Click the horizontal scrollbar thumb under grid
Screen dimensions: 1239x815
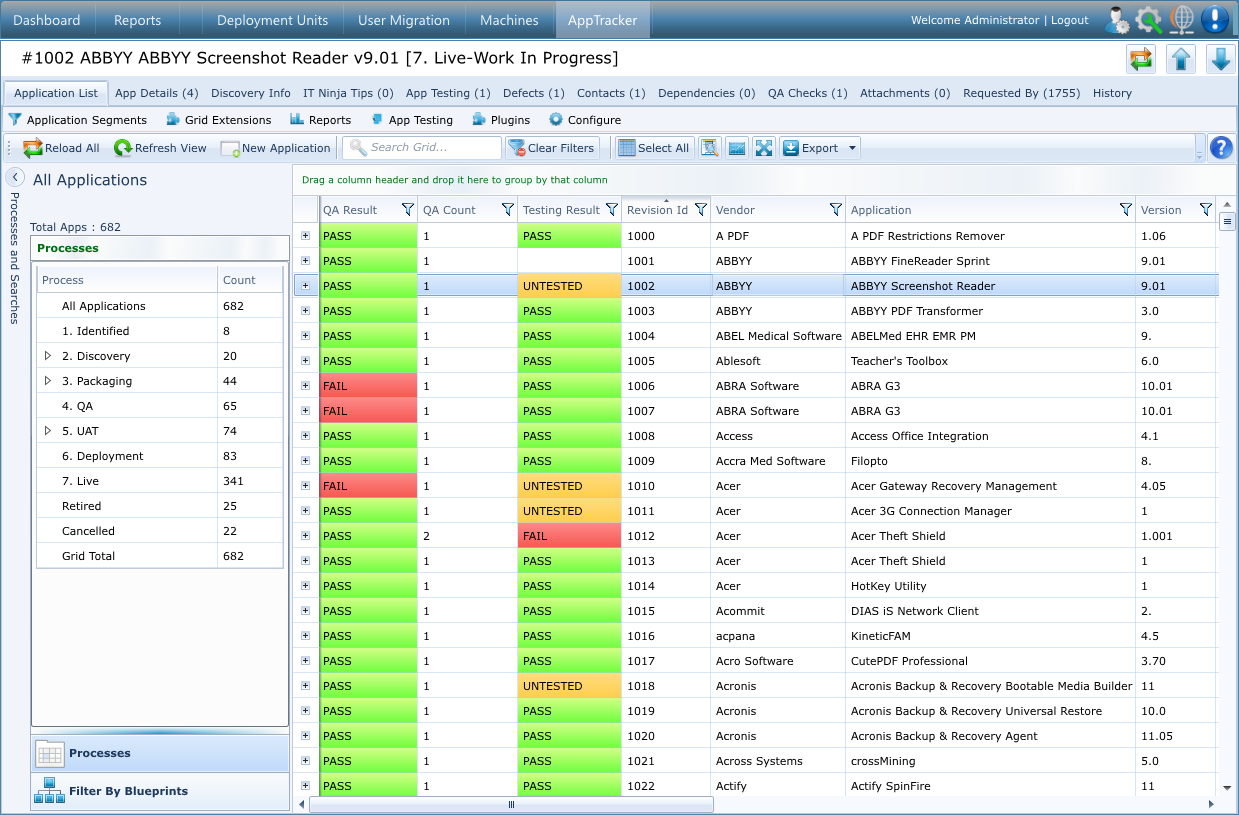click(x=511, y=804)
